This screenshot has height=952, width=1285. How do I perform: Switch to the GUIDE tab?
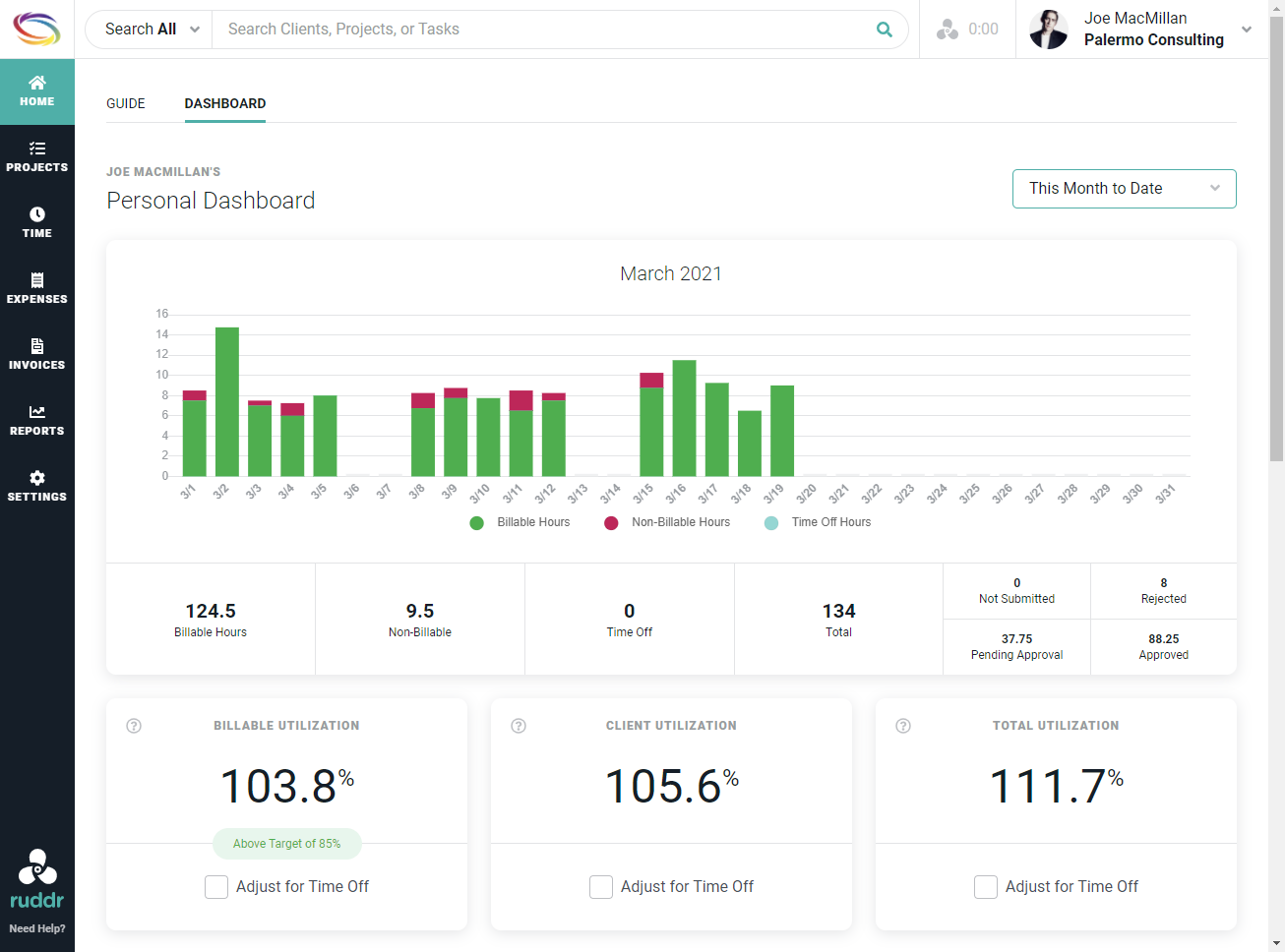click(x=125, y=103)
